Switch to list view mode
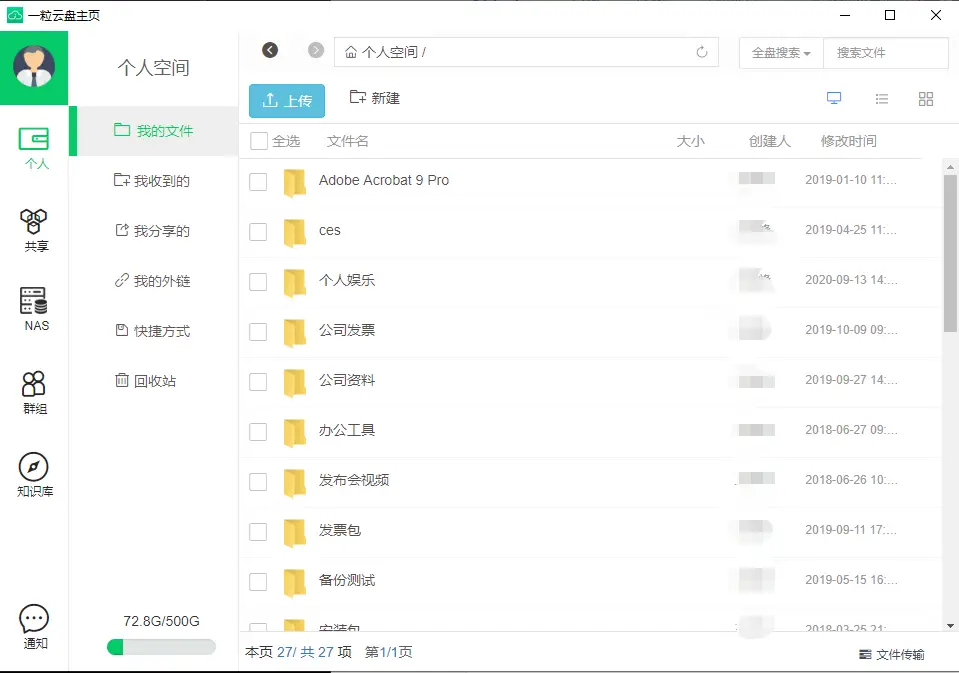This screenshot has height=673, width=959. 881,99
